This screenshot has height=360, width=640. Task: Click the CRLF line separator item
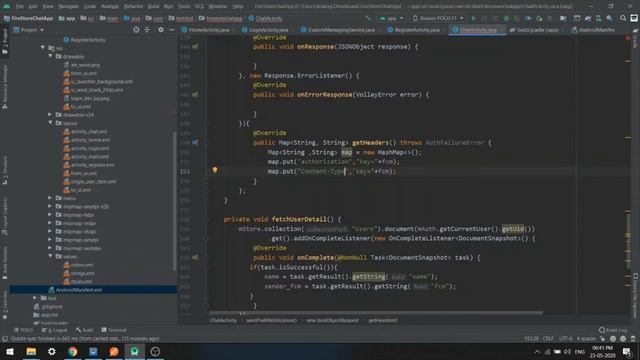pyautogui.click(x=548, y=339)
